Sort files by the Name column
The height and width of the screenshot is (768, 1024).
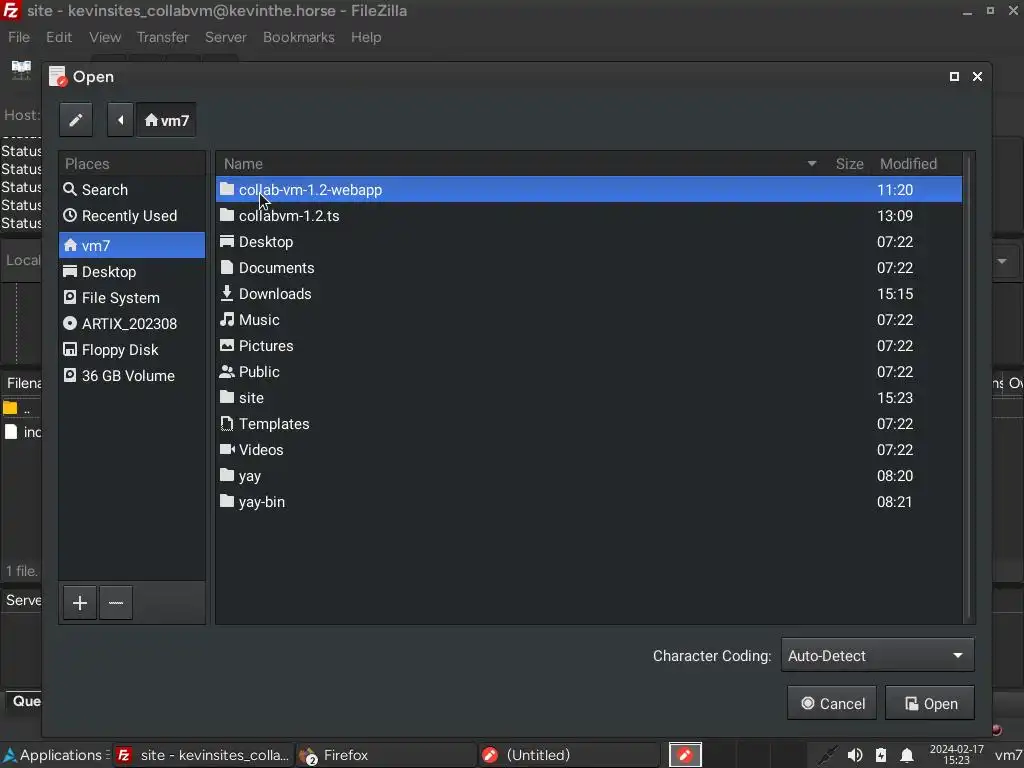coord(520,164)
